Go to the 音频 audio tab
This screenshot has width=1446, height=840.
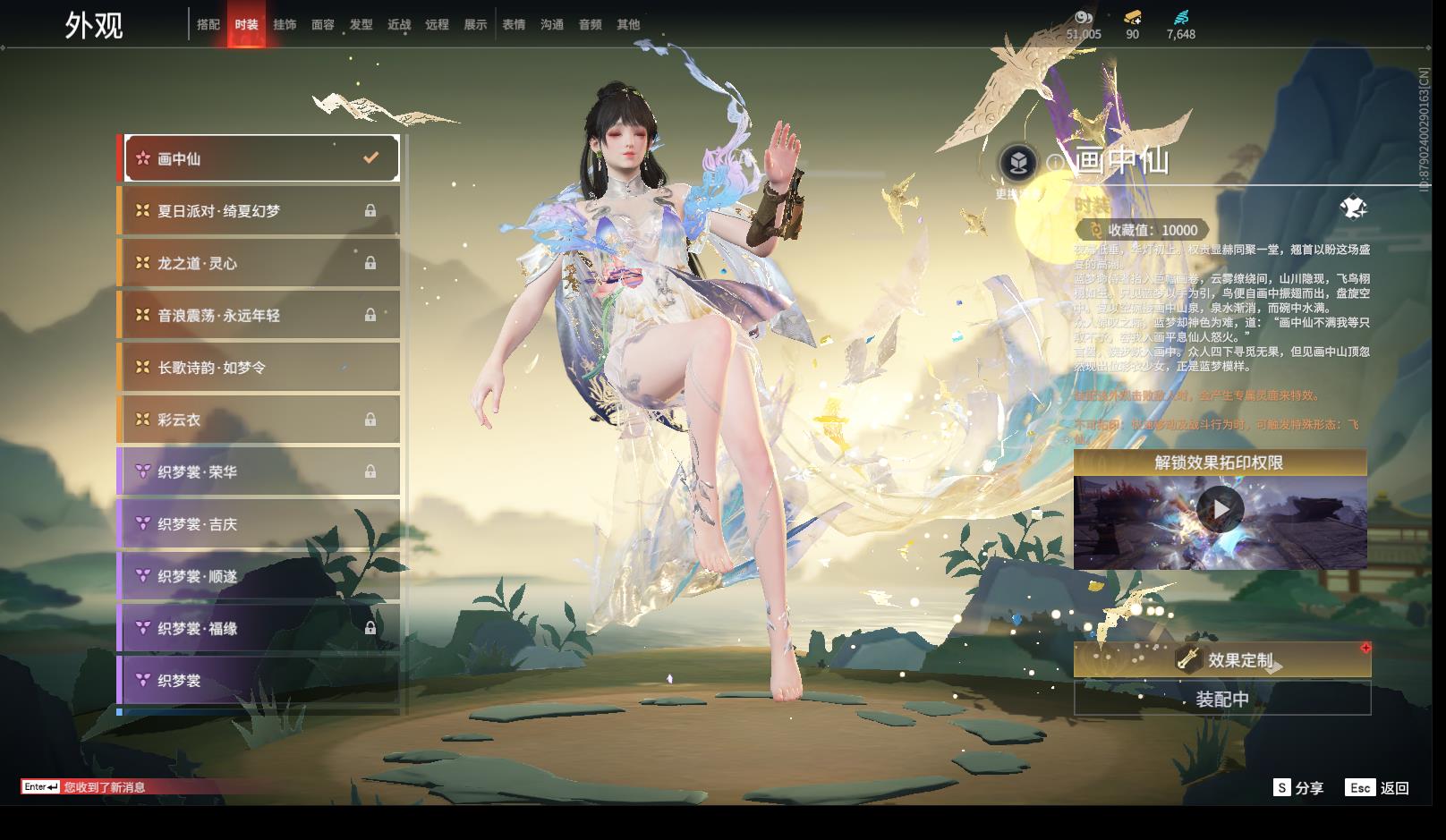[591, 24]
